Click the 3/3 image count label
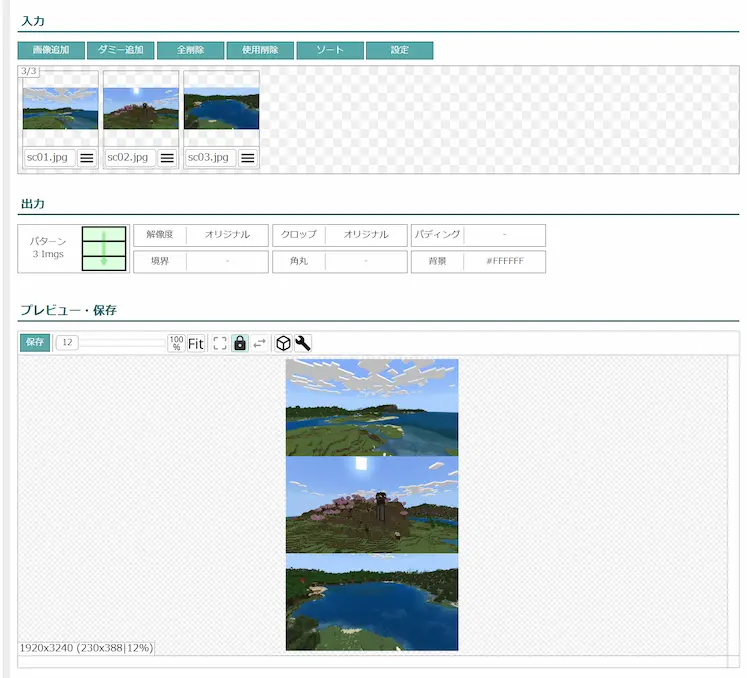747x678 pixels. 29,71
